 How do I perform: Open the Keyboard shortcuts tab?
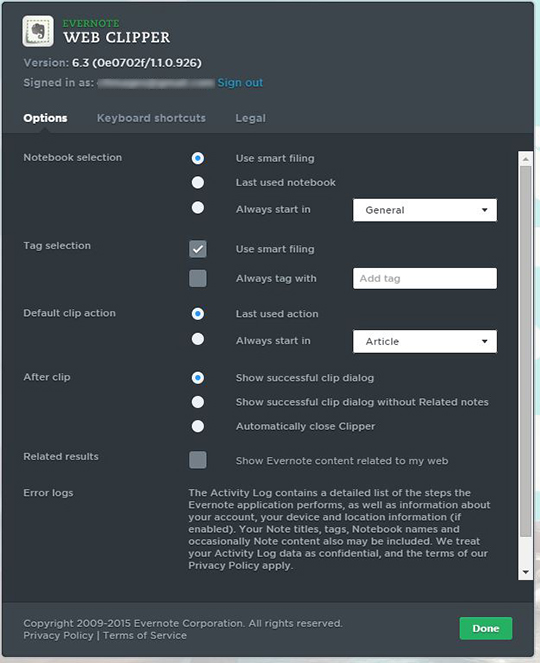[x=151, y=118]
